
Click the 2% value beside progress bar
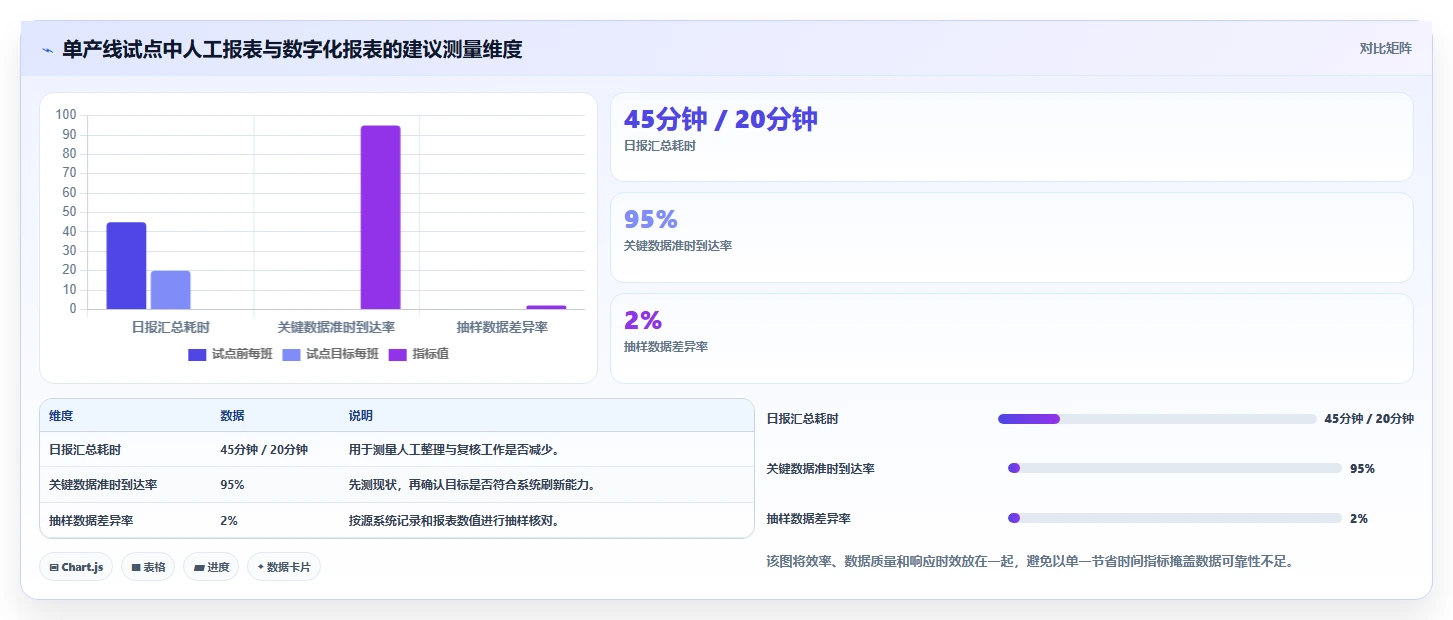1358,518
